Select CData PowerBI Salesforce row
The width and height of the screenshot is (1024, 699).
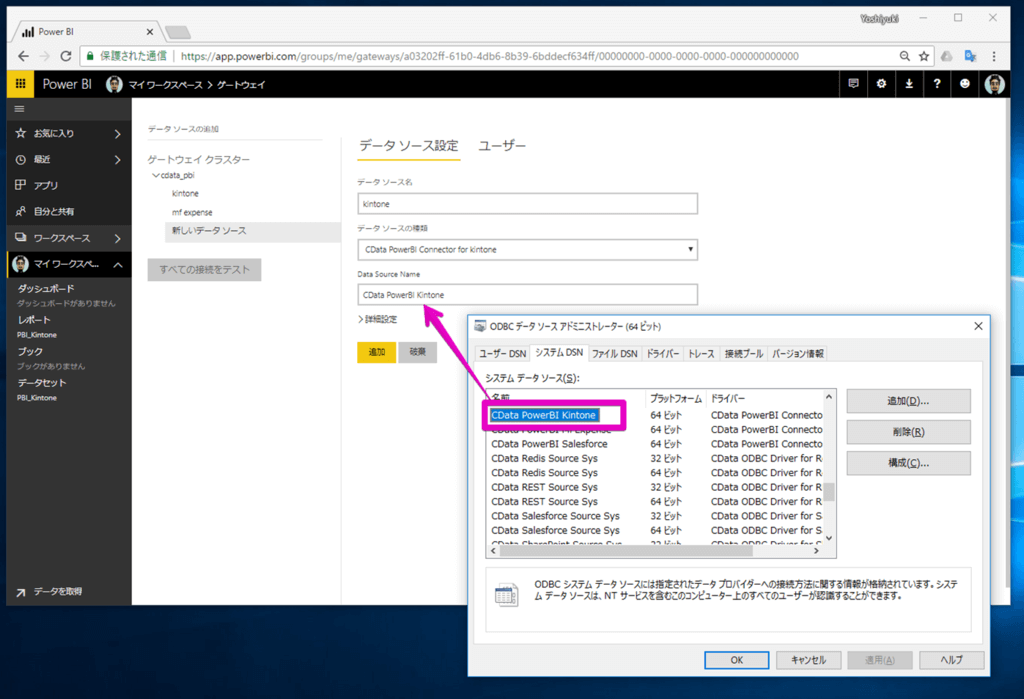(x=656, y=444)
